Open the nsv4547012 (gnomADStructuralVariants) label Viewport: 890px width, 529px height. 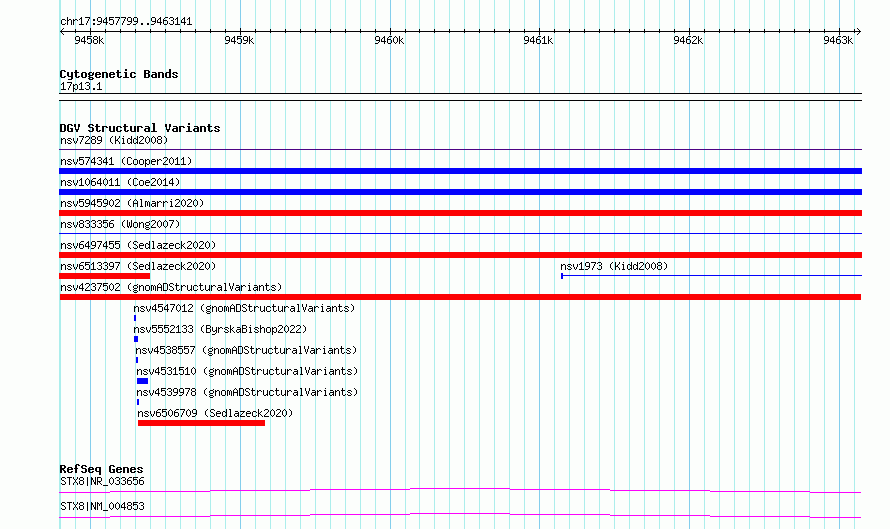(x=244, y=308)
